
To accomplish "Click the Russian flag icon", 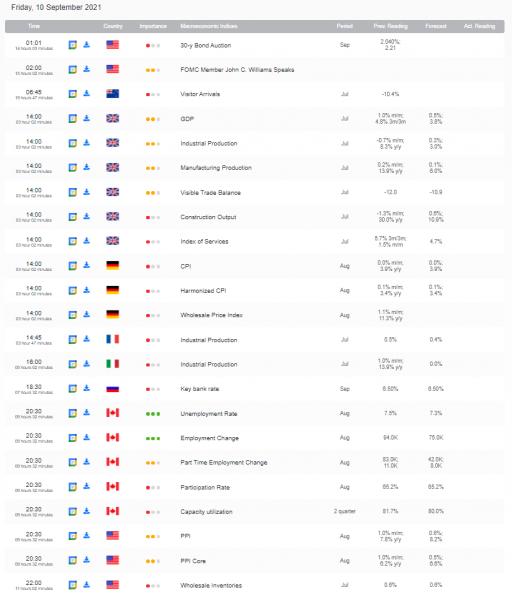I will point(113,389).
